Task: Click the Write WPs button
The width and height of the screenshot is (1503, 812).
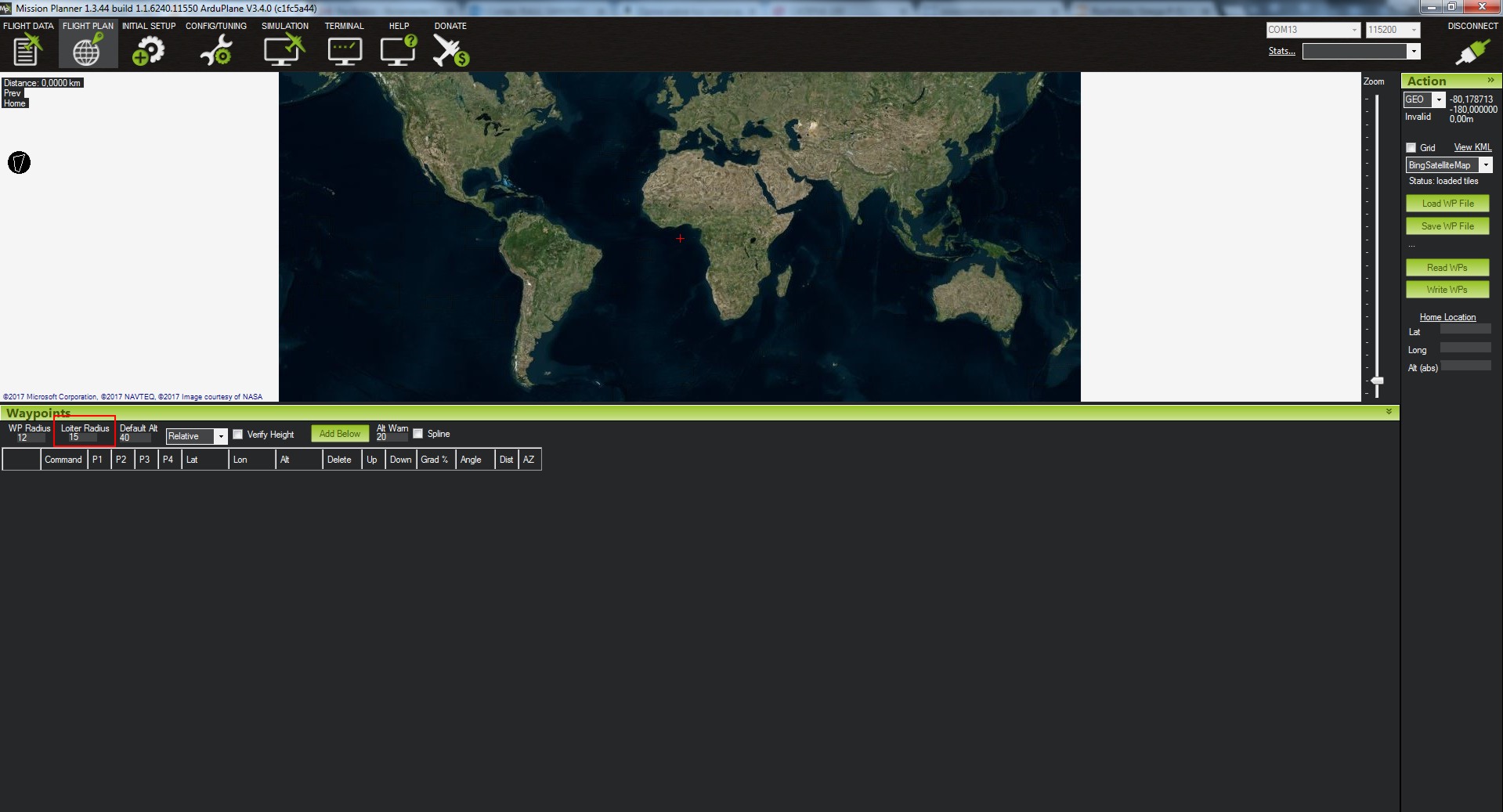Action: click(x=1447, y=290)
